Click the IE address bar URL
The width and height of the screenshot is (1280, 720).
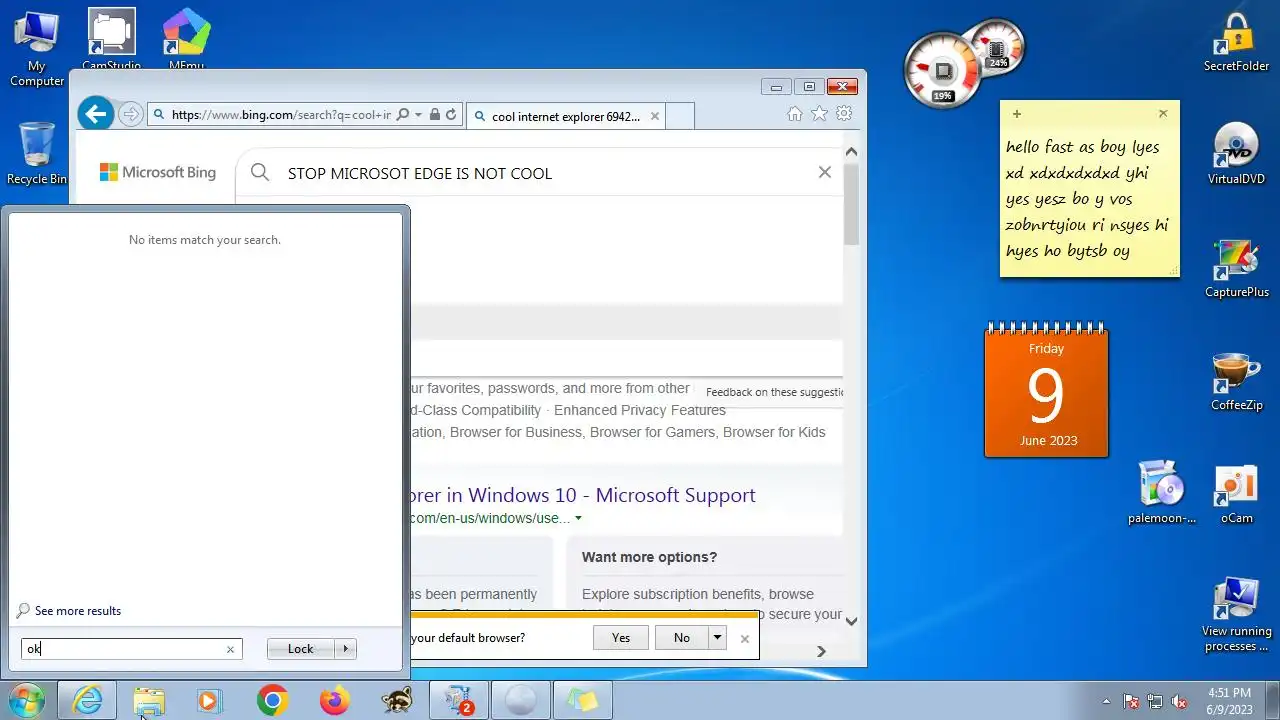point(281,115)
